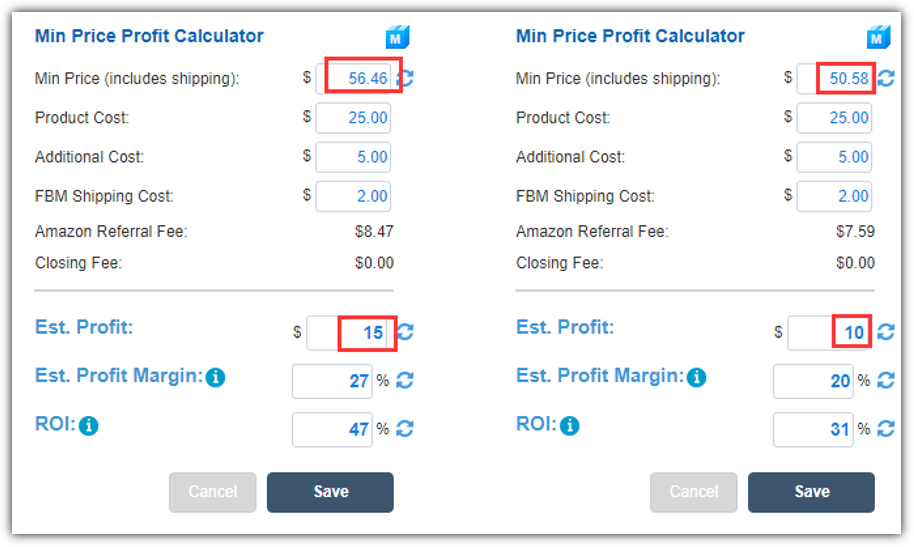The image size is (914, 547).
Task: Recalculate Est. Profit in the right calculator
Action: pos(886,332)
